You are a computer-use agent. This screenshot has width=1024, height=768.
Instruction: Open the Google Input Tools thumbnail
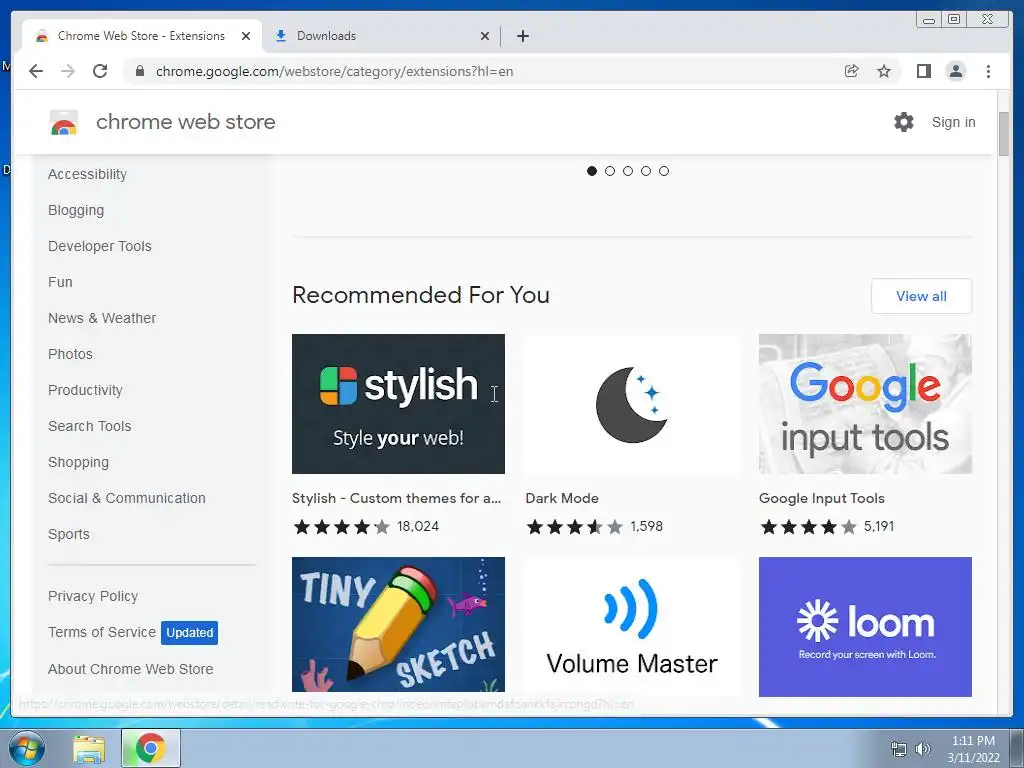[865, 404]
